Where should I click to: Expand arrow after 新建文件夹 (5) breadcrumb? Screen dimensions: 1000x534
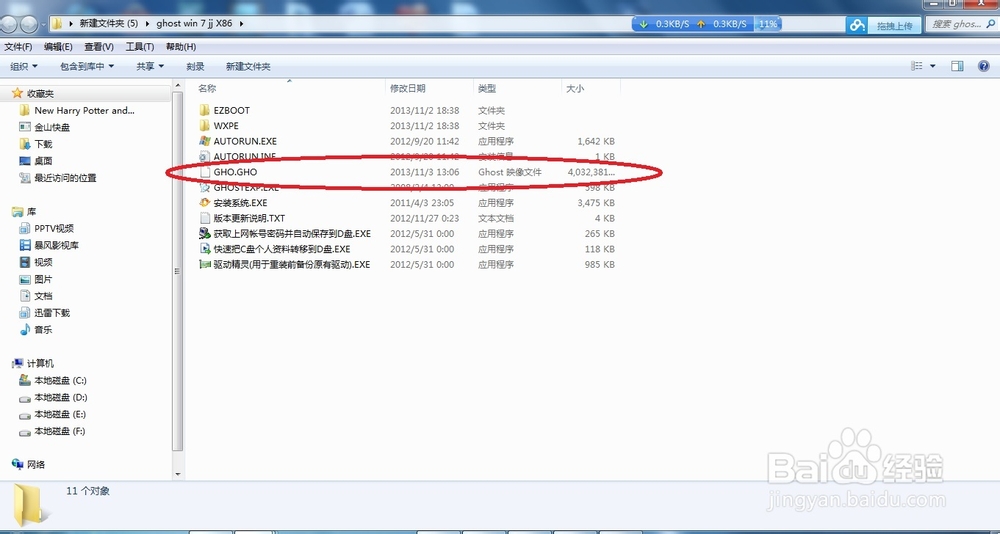pyautogui.click(x=147, y=24)
